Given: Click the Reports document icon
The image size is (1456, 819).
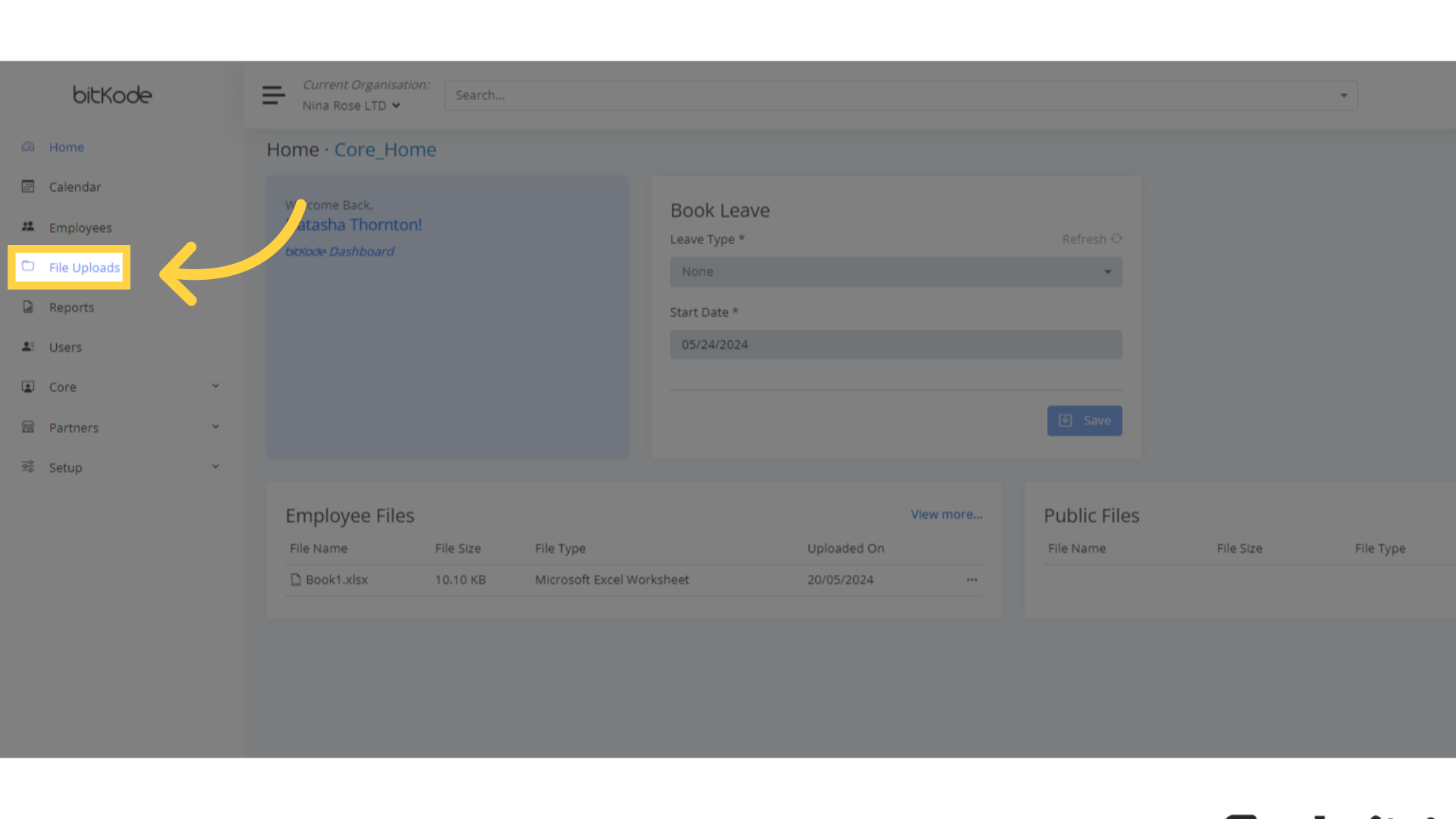Looking at the screenshot, I should [27, 306].
